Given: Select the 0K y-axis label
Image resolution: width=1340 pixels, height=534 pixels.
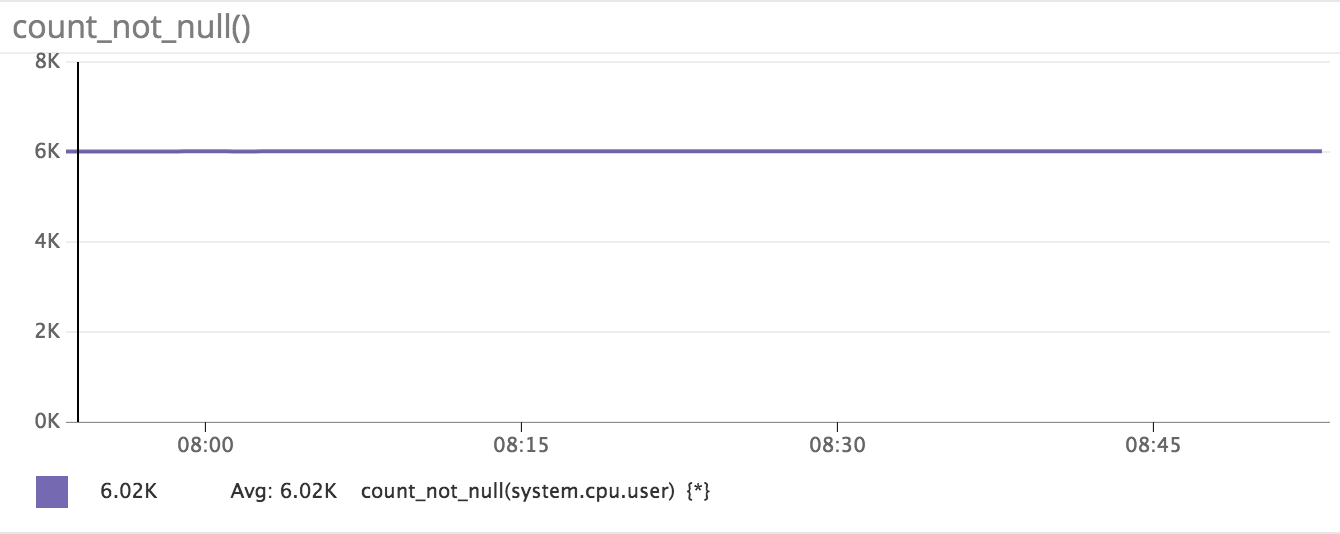Looking at the screenshot, I should 48,421.
